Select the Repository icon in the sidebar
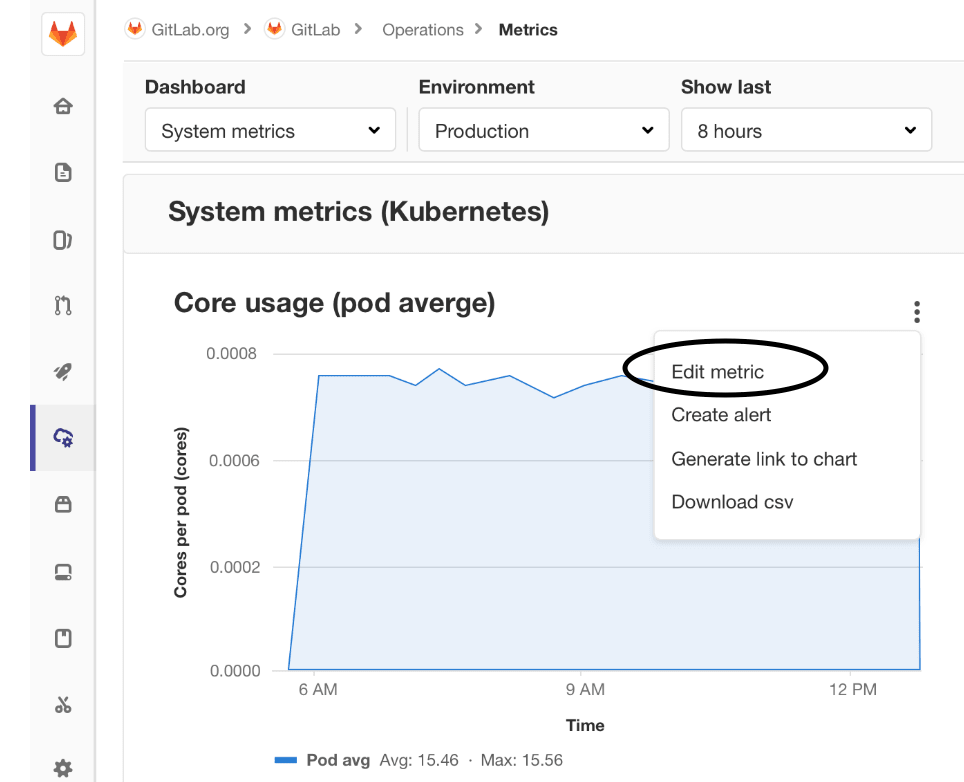The height and width of the screenshot is (782, 964). click(x=62, y=172)
